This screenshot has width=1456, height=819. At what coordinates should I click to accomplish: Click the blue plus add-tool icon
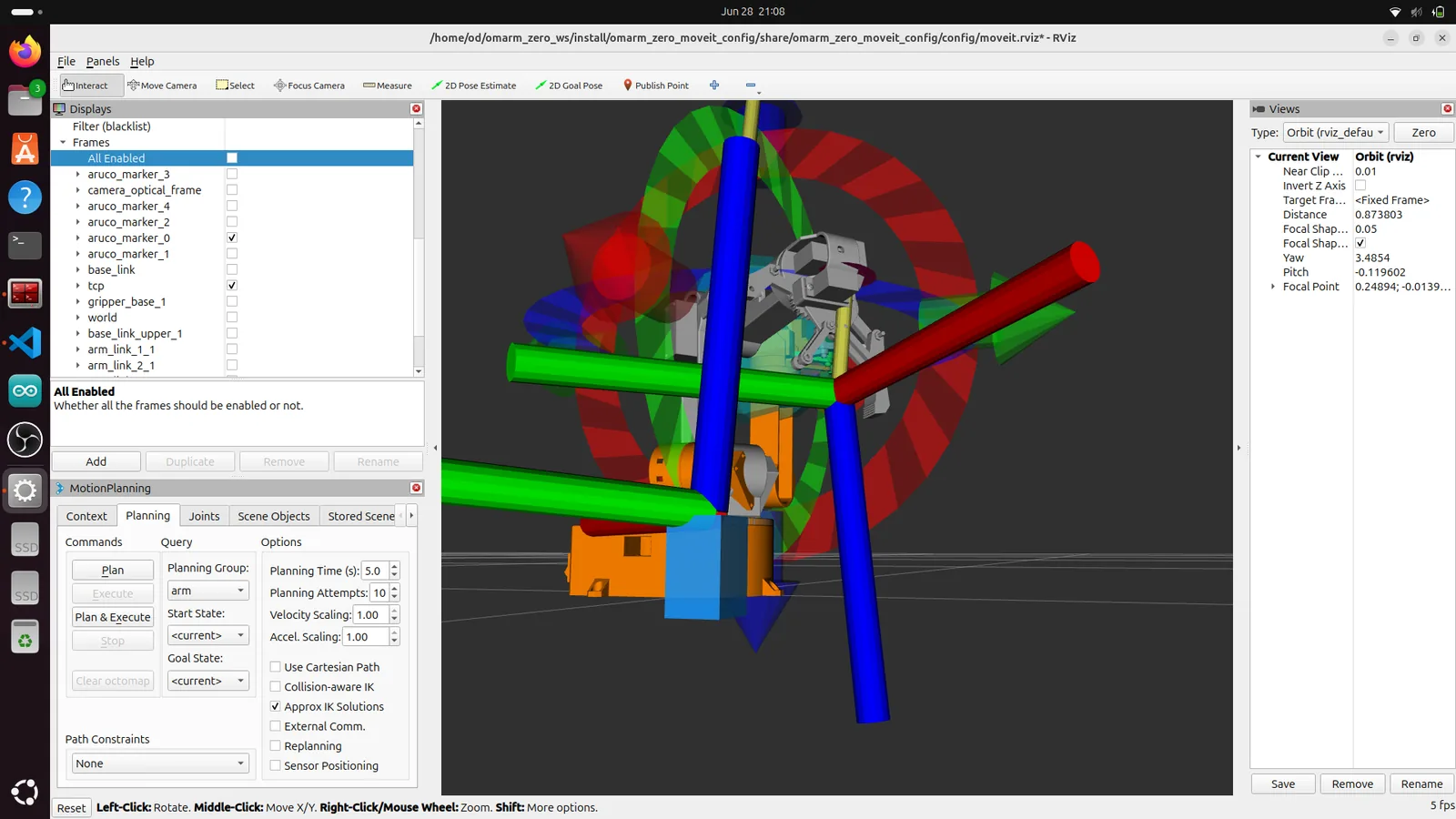714,86
